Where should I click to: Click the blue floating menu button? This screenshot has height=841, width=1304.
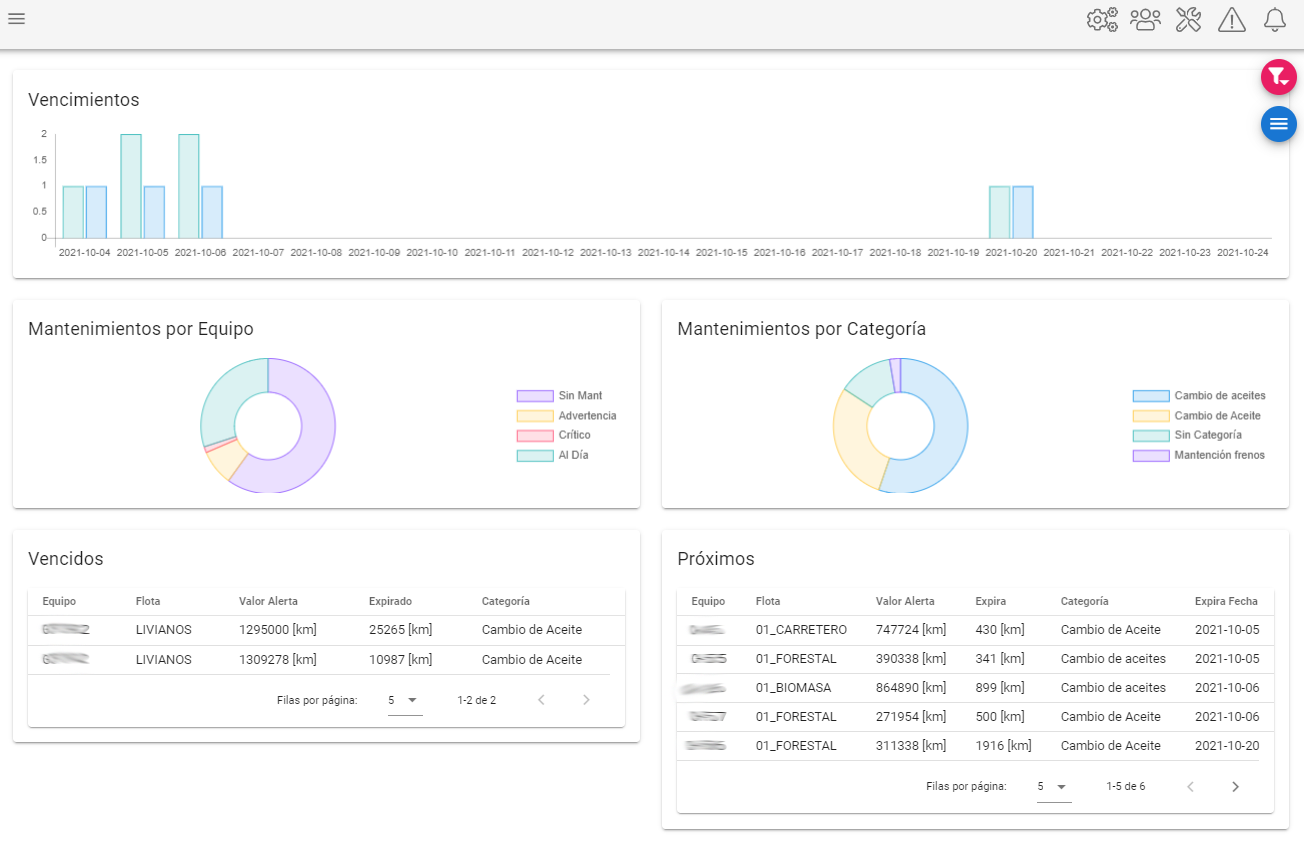click(x=1278, y=124)
